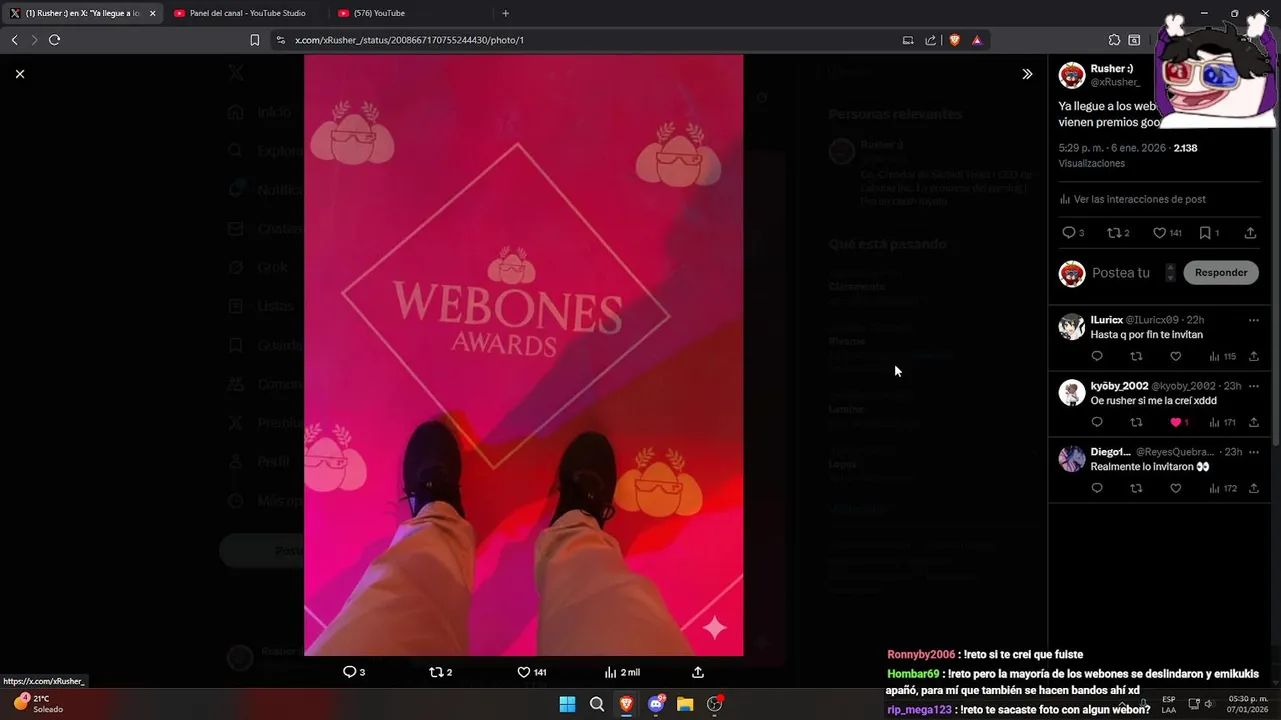Image resolution: width=1281 pixels, height=720 pixels.
Task: Click share icon below the photo
Action: pyautogui.click(x=698, y=672)
